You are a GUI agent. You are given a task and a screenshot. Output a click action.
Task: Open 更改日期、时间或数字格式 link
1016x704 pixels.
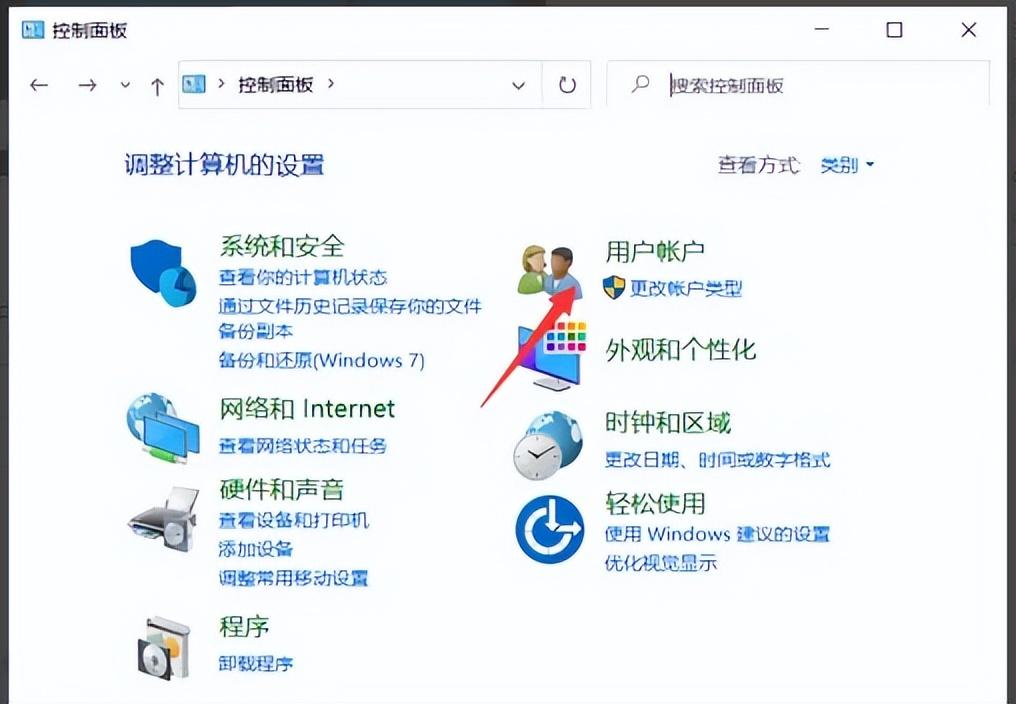coord(717,460)
